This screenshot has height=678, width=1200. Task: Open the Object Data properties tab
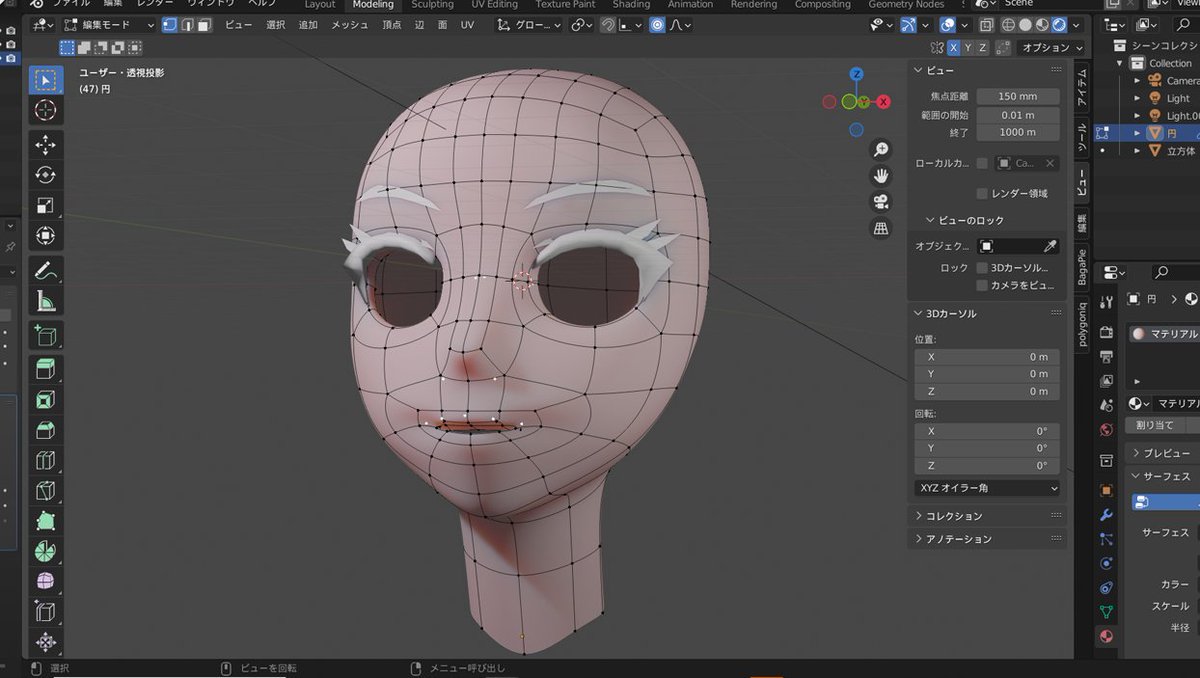(x=1106, y=611)
